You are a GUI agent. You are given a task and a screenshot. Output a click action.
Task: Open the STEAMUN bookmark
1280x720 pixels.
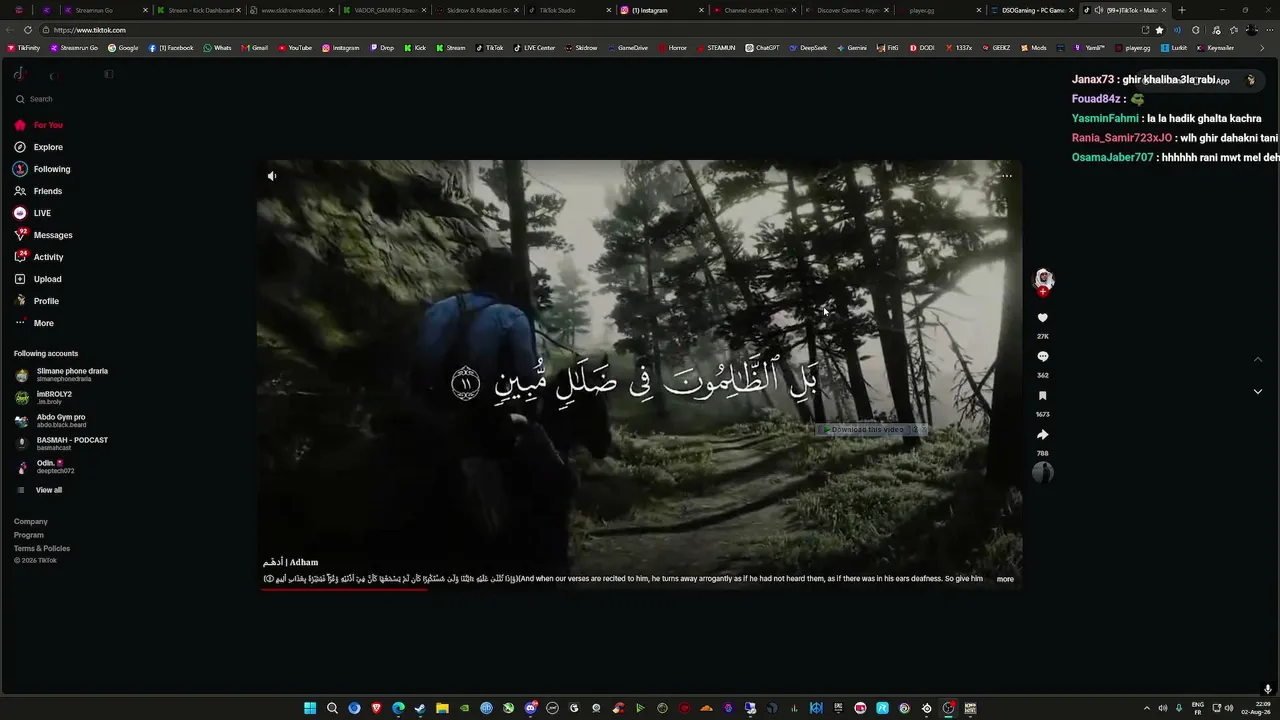[x=716, y=48]
